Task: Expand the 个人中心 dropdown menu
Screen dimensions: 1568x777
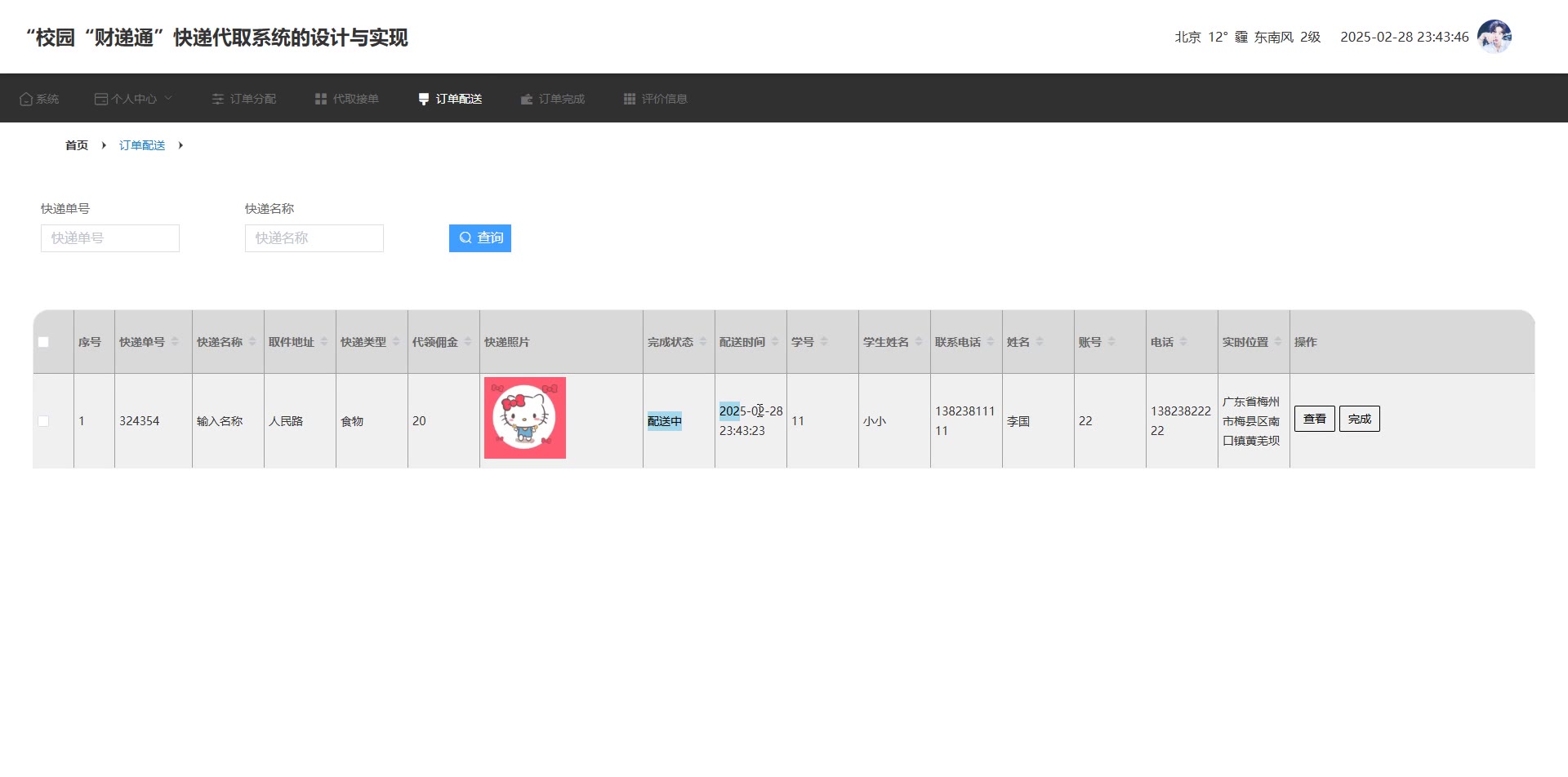Action: coord(134,99)
